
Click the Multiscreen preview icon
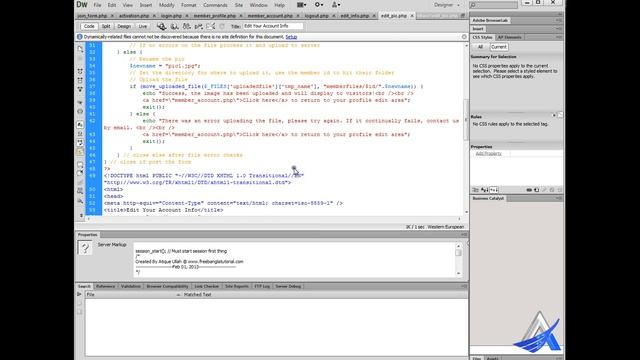pyautogui.click(x=162, y=26)
